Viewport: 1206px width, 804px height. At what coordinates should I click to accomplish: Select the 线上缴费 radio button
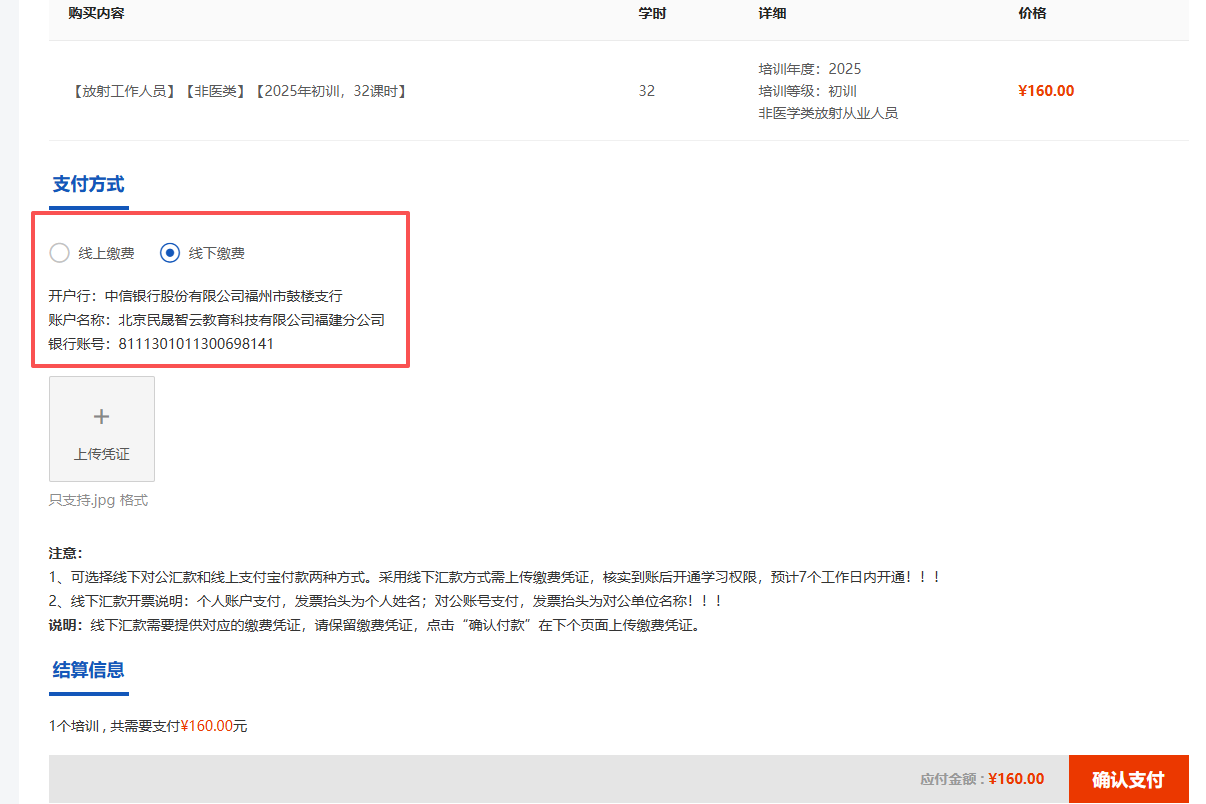click(60, 253)
